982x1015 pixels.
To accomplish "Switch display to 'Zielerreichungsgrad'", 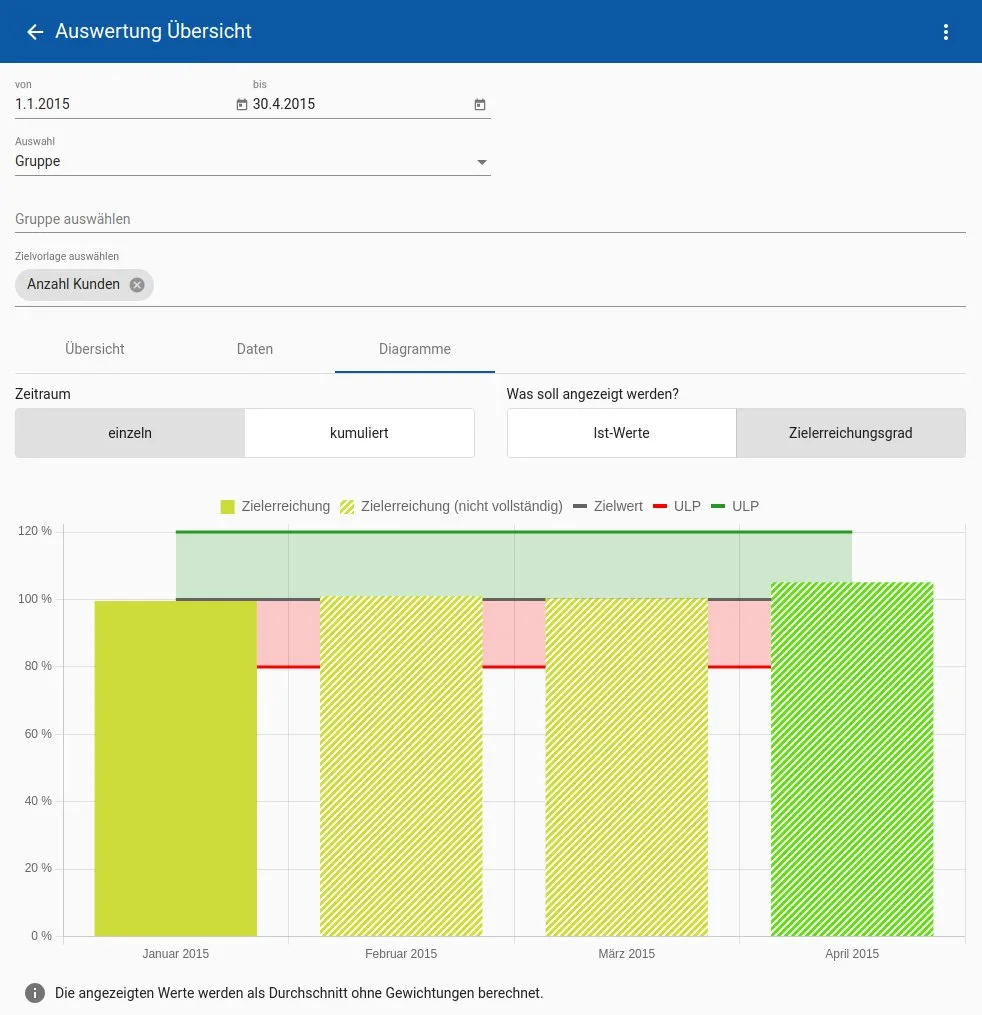I will tap(850, 433).
